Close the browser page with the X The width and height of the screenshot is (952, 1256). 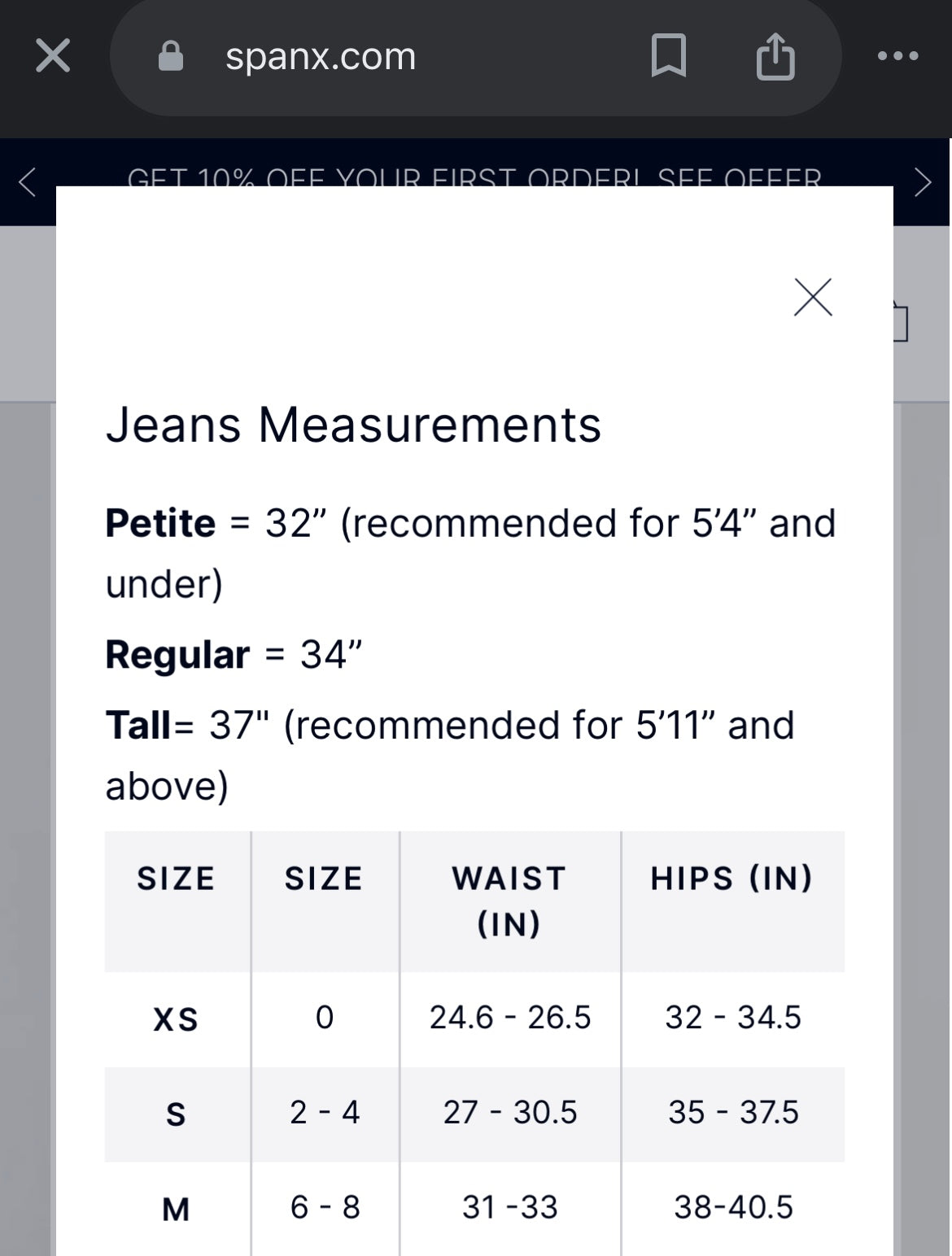click(x=53, y=57)
